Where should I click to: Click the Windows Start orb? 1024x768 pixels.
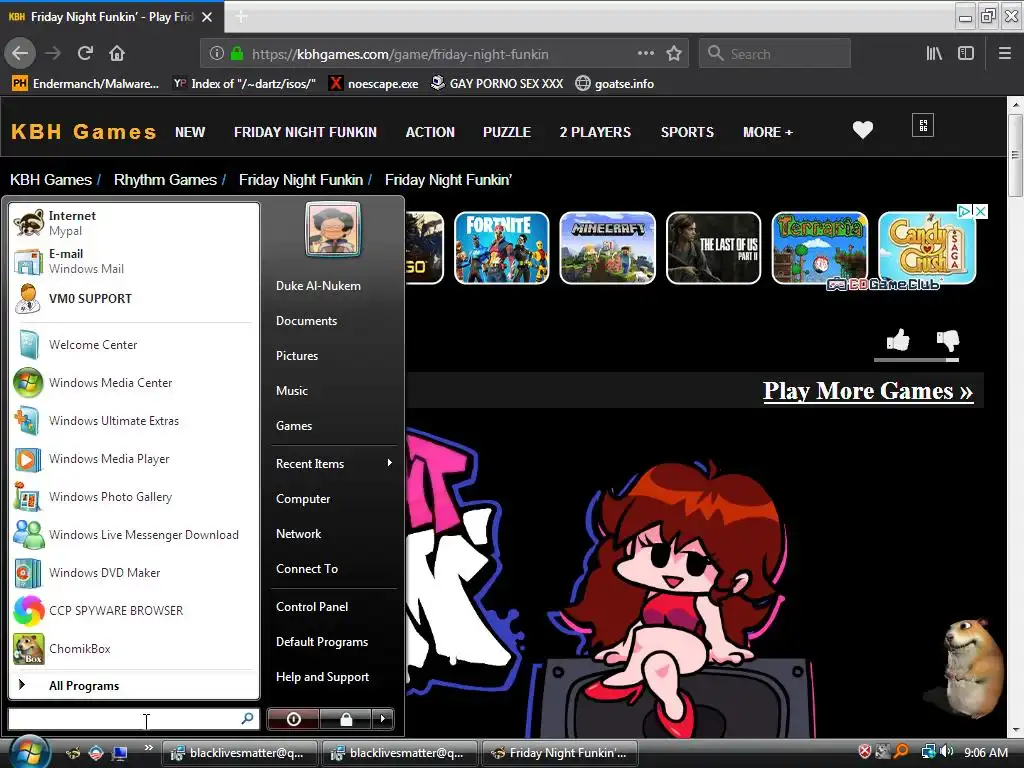(x=28, y=752)
